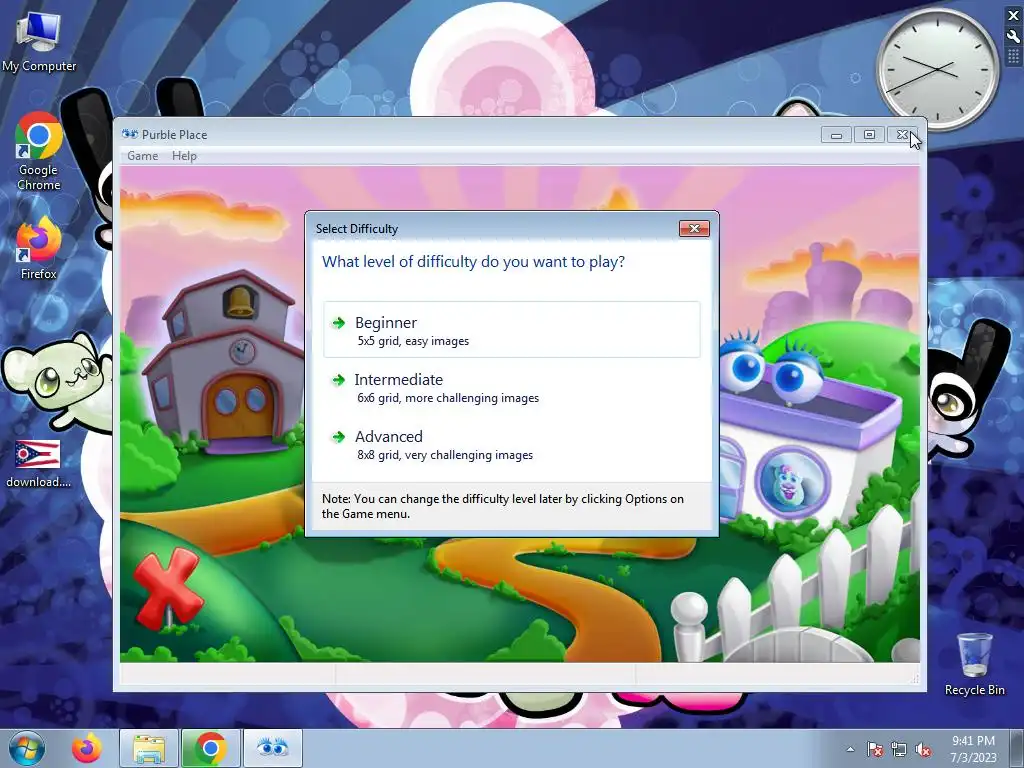The height and width of the screenshot is (768, 1024).
Task: Close the Purble Place window
Action: pos(902,135)
